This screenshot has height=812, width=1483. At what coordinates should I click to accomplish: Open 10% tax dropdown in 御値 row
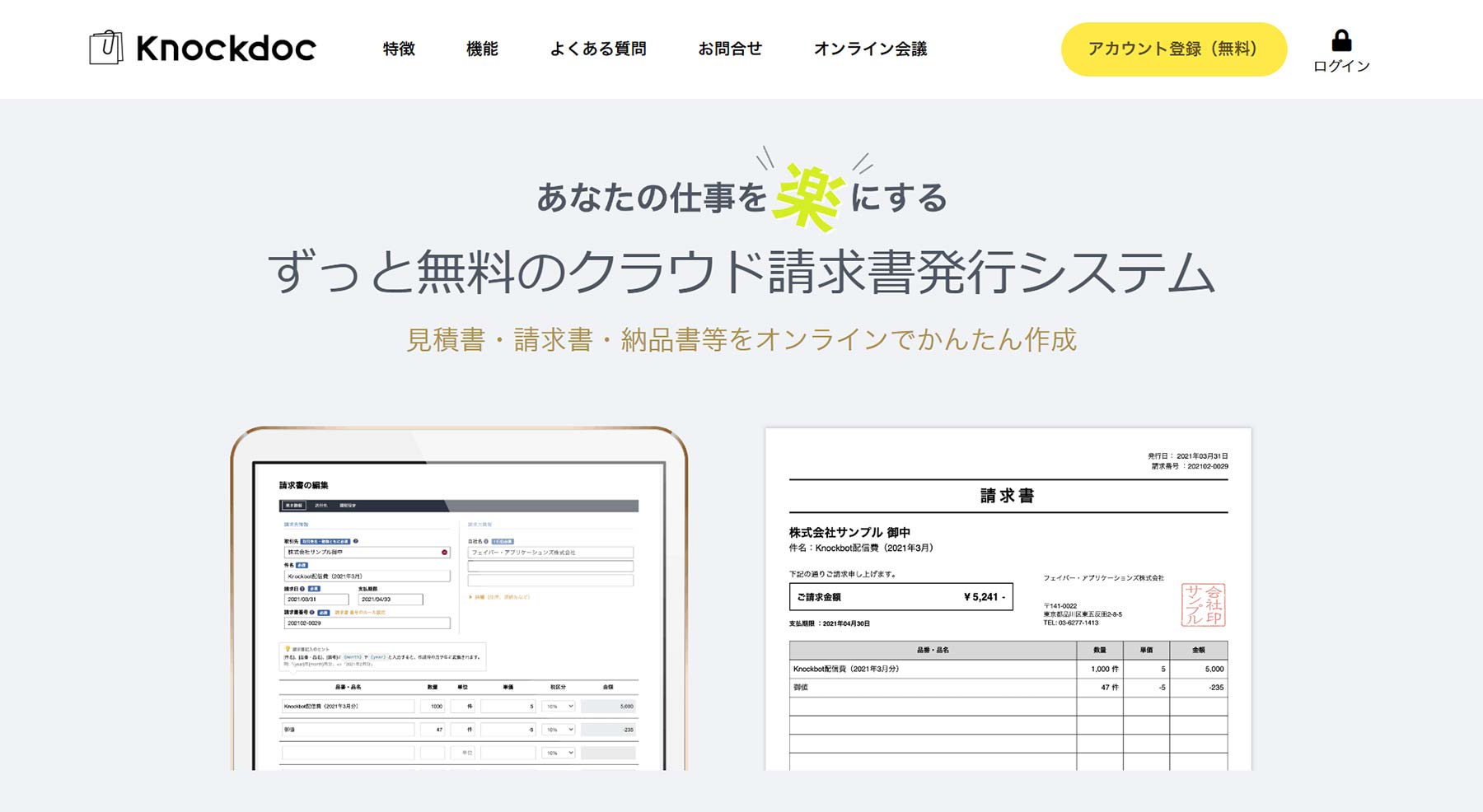(559, 729)
